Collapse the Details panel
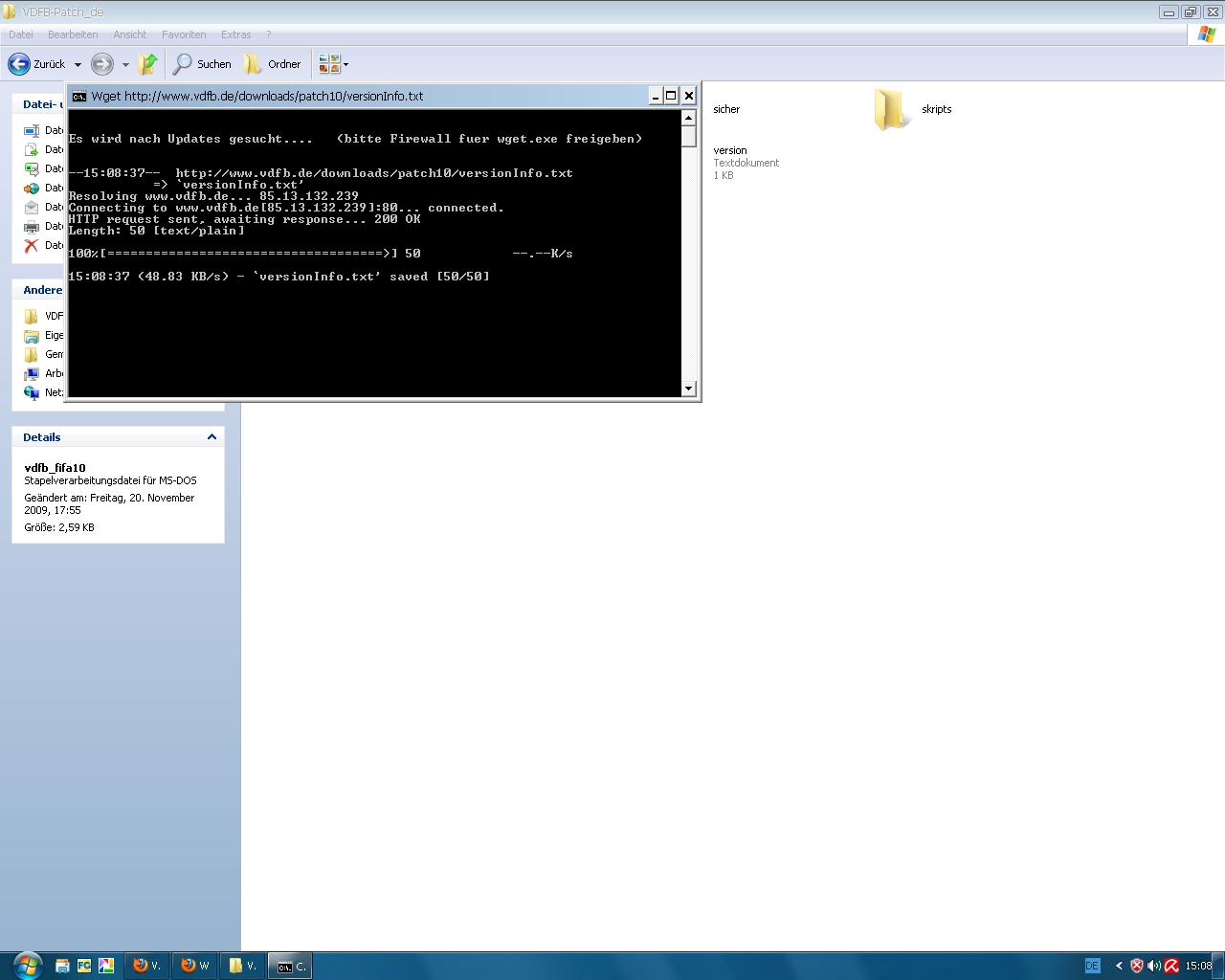The height and width of the screenshot is (980, 1225). coord(212,437)
